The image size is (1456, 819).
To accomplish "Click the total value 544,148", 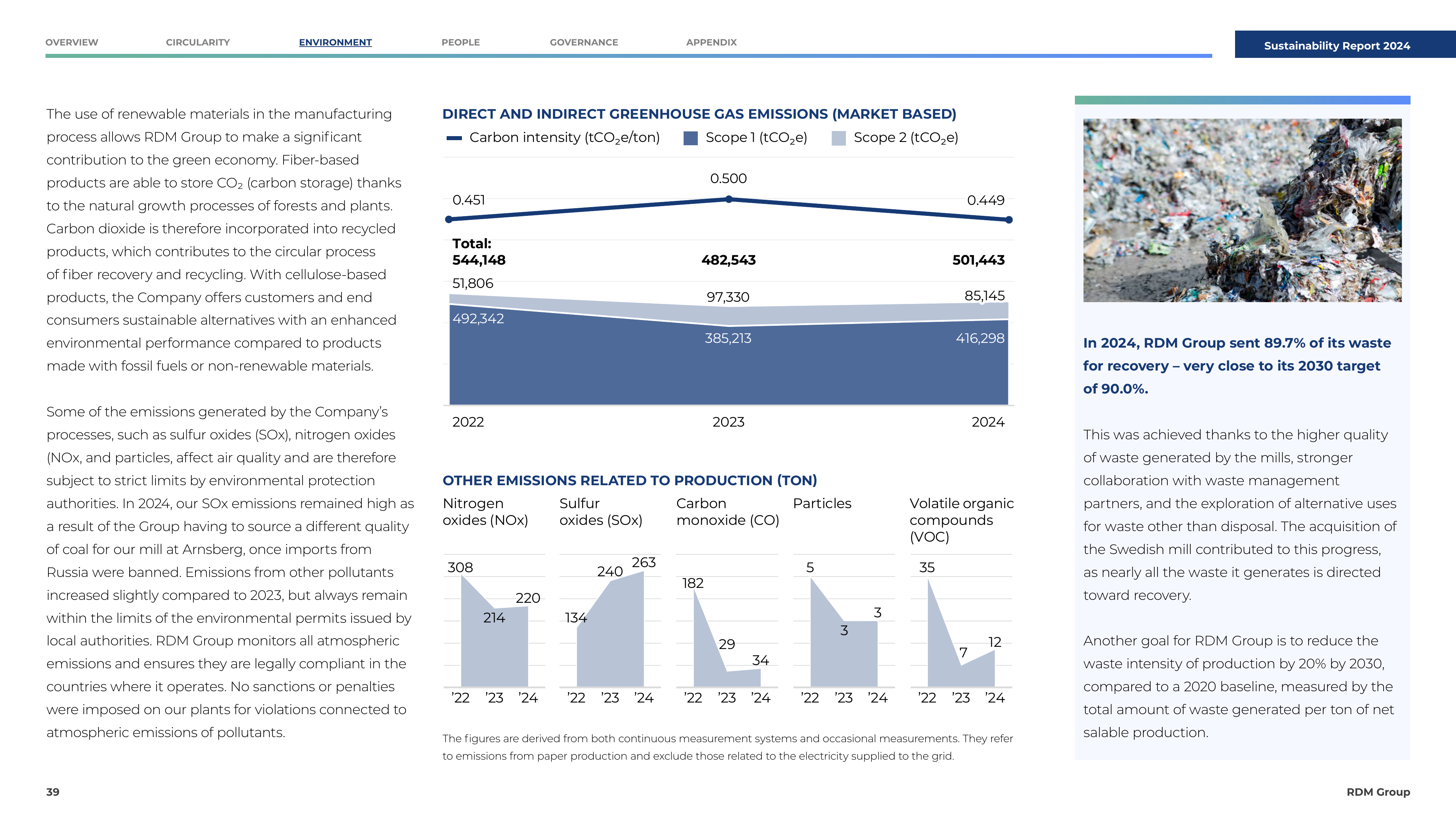I will pyautogui.click(x=479, y=260).
